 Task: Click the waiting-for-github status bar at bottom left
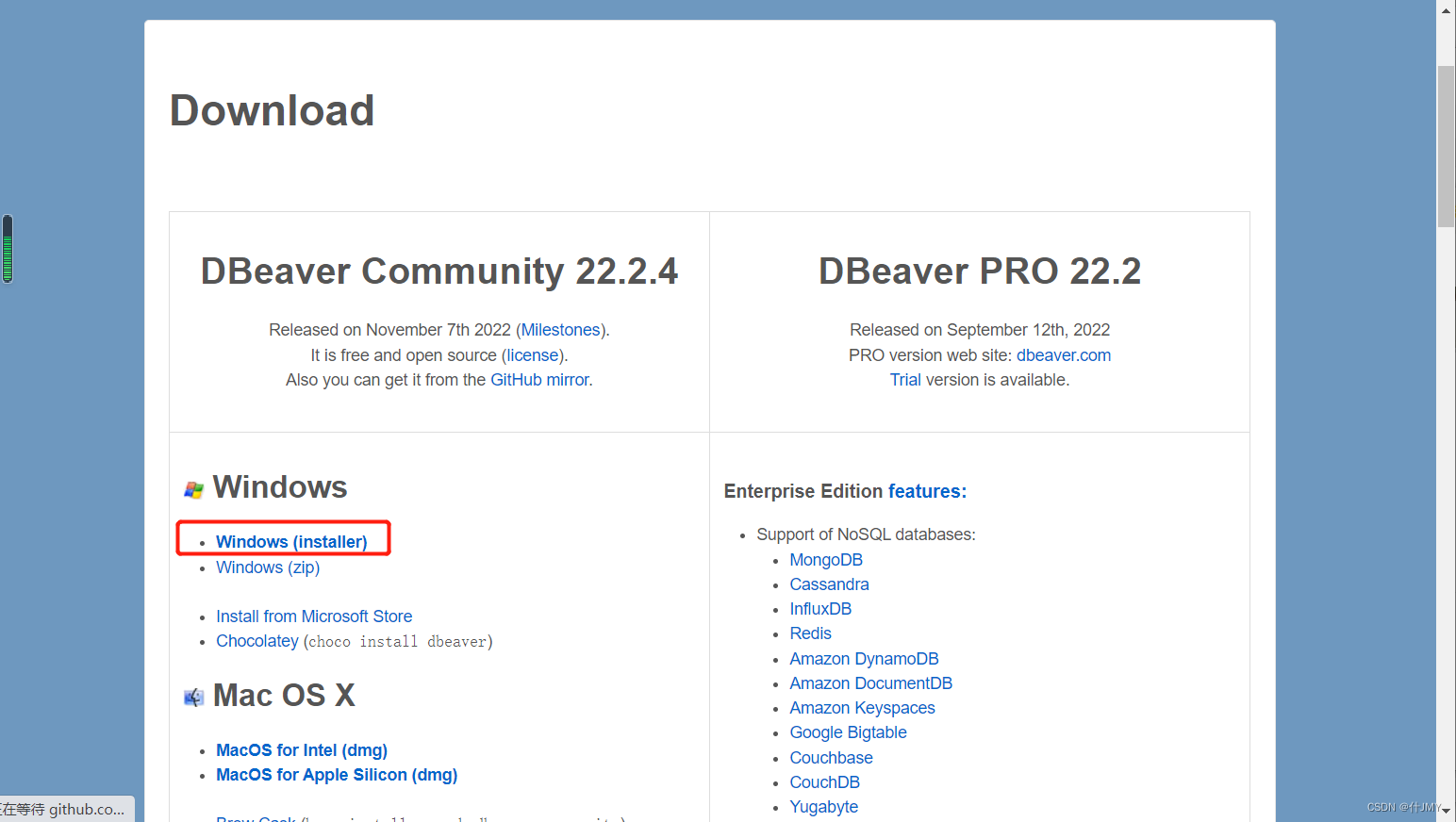point(66,809)
